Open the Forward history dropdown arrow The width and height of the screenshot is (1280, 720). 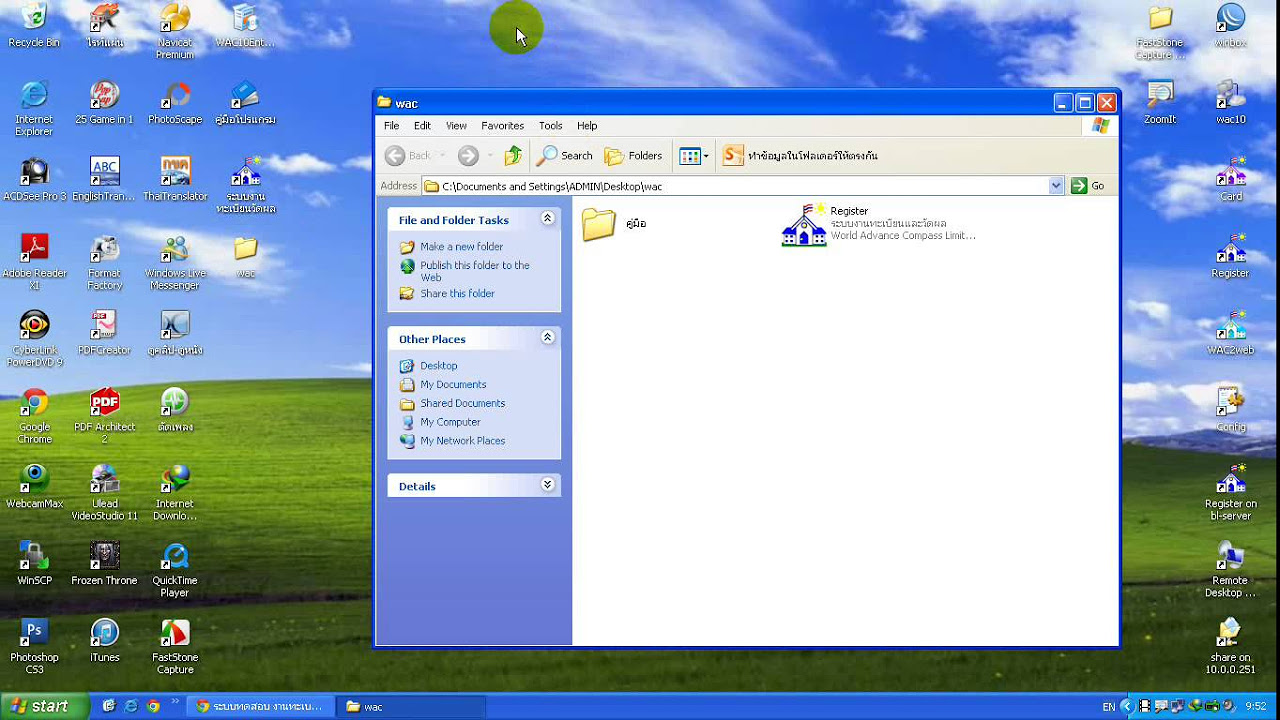coord(489,156)
